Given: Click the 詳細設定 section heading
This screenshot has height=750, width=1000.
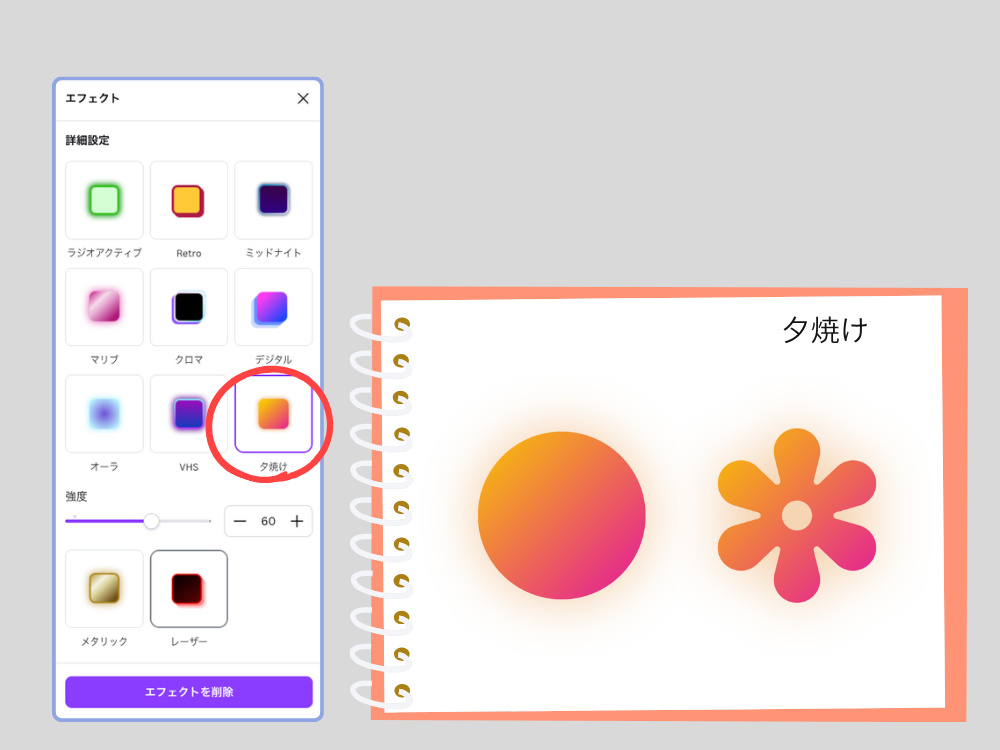Looking at the screenshot, I should pos(87,140).
